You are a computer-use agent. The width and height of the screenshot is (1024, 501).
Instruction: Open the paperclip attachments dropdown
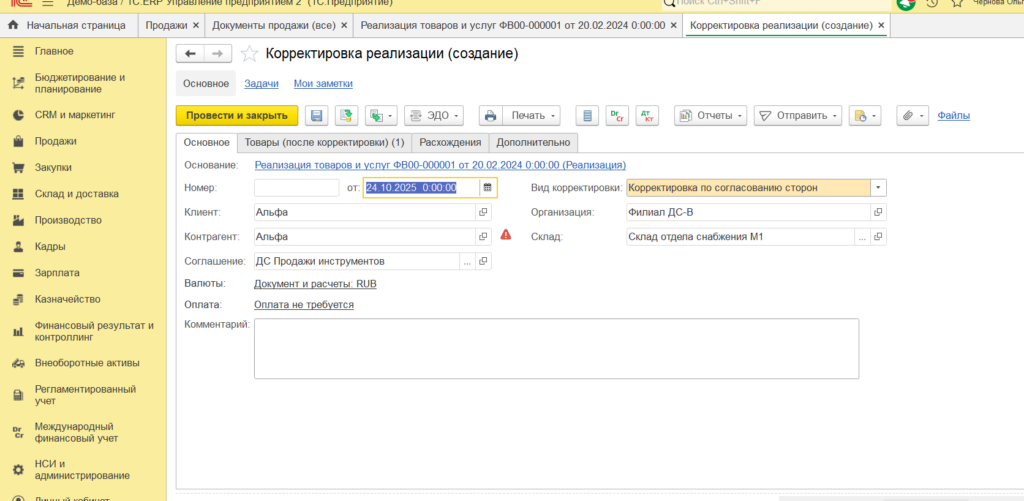(912, 116)
